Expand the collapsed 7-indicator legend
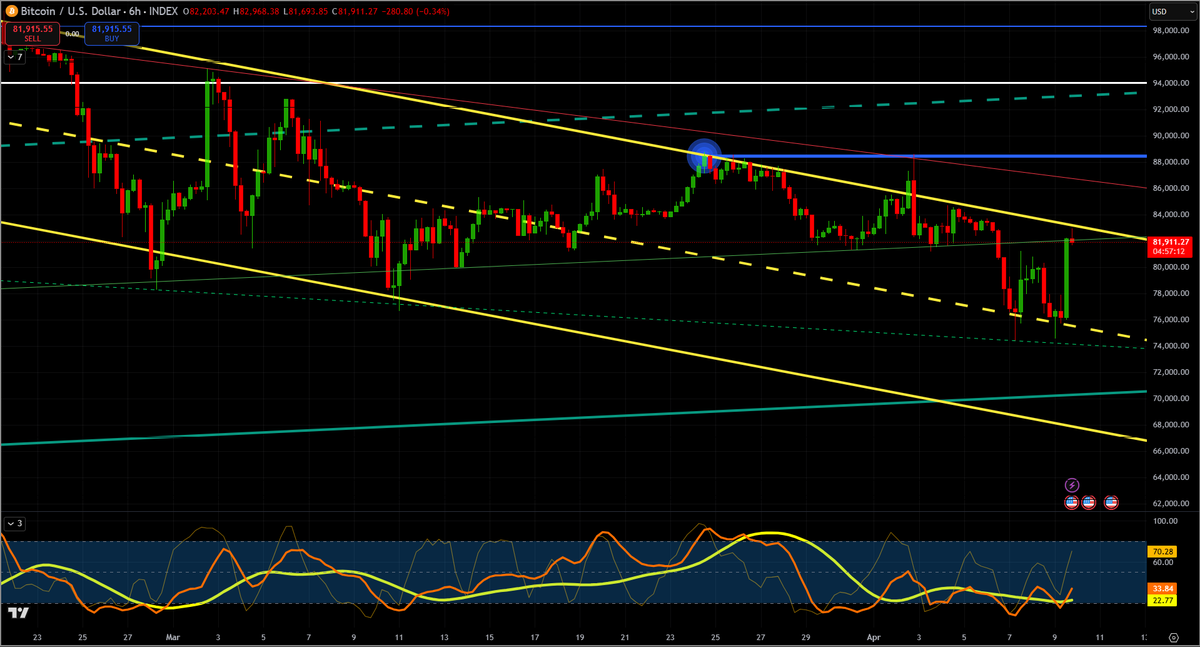This screenshot has width=1200, height=647. (x=14, y=58)
